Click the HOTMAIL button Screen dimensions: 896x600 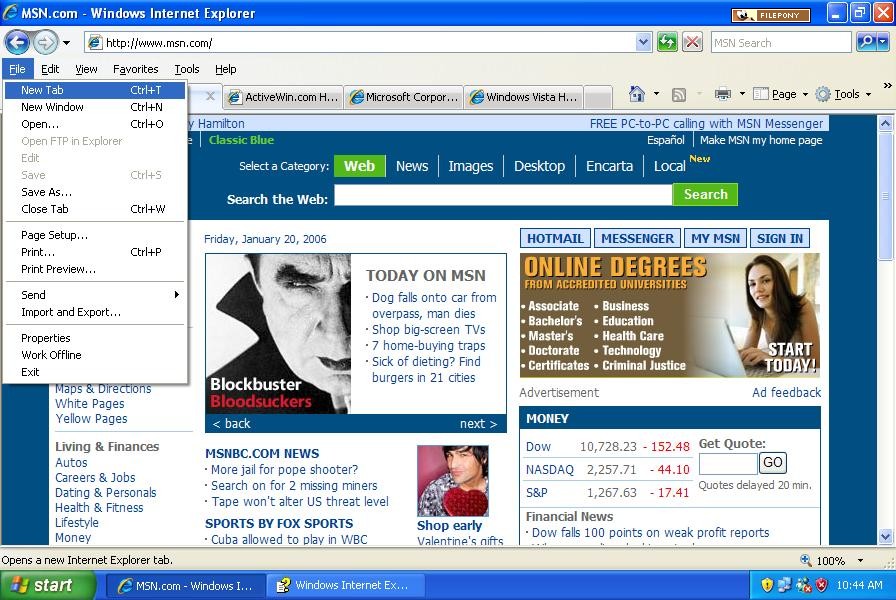coord(555,238)
